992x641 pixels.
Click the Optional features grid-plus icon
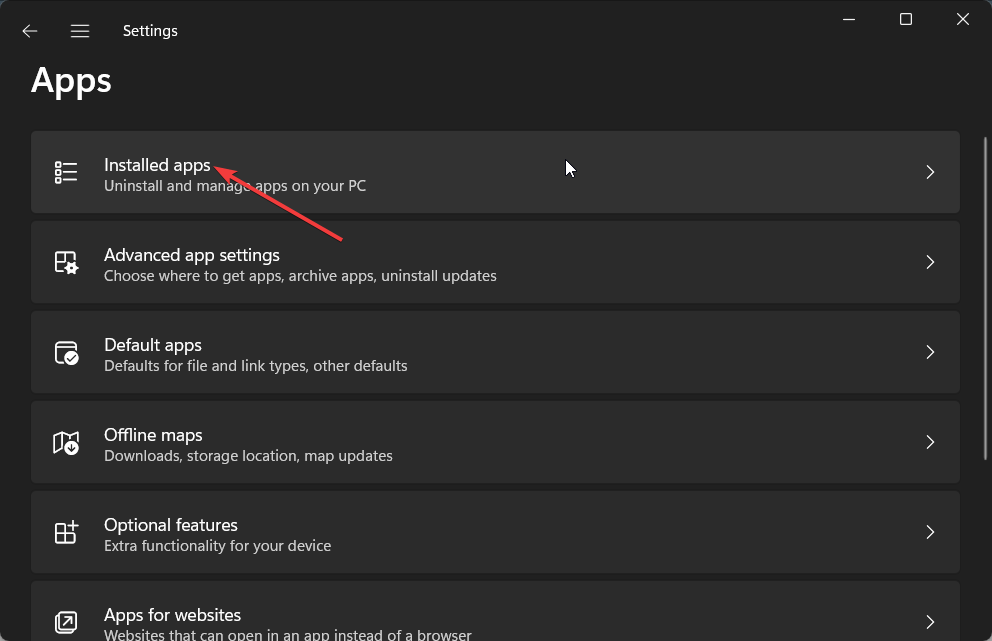point(66,532)
